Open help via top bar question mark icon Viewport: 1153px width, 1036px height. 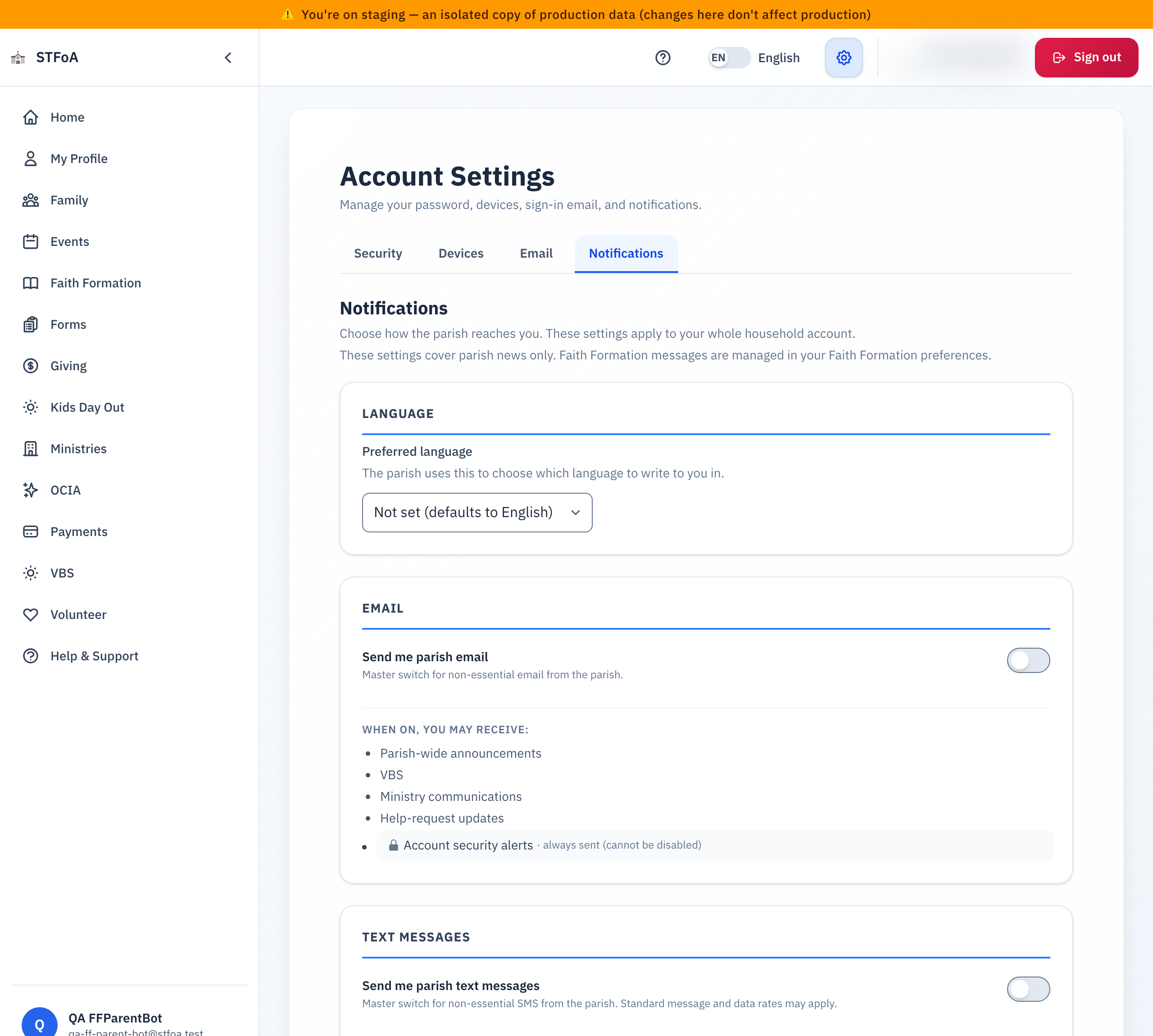tap(663, 58)
